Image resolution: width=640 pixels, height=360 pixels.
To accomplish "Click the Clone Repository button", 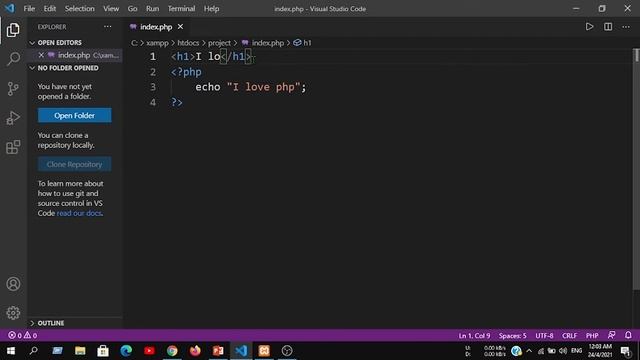I will pyautogui.click(x=74, y=164).
